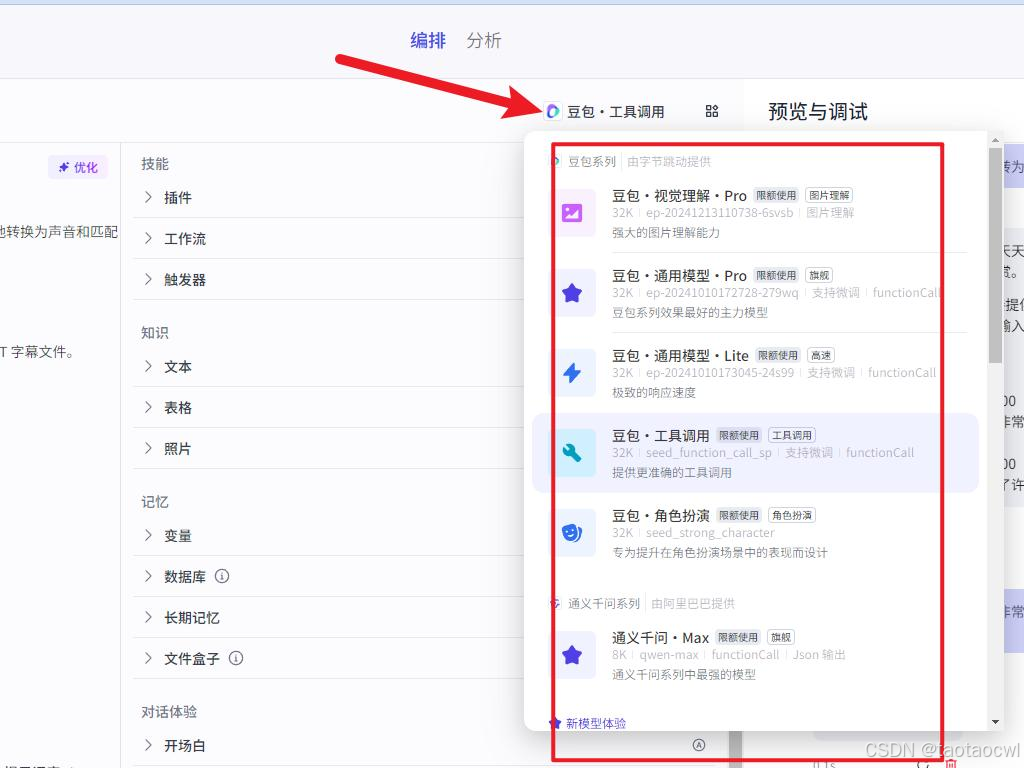This screenshot has height=768, width=1024.
Task: Click the 豆包 logo beside 豆包·工具调用
Action: point(551,112)
